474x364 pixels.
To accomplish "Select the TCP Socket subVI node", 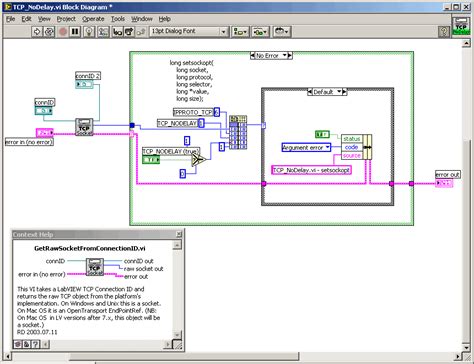I will [84, 127].
